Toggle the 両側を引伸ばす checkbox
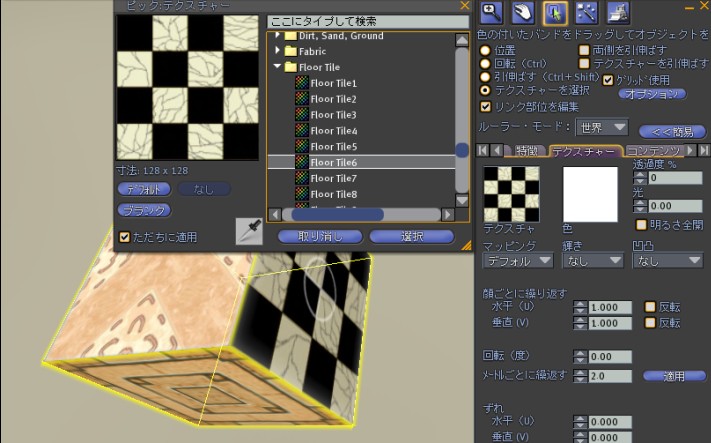711x443 pixels. pyautogui.click(x=584, y=50)
